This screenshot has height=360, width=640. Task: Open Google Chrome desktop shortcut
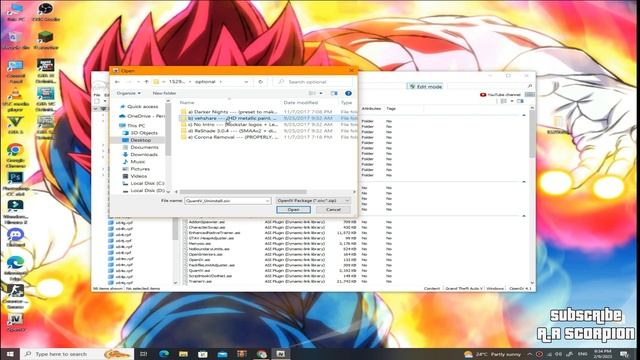15,156
